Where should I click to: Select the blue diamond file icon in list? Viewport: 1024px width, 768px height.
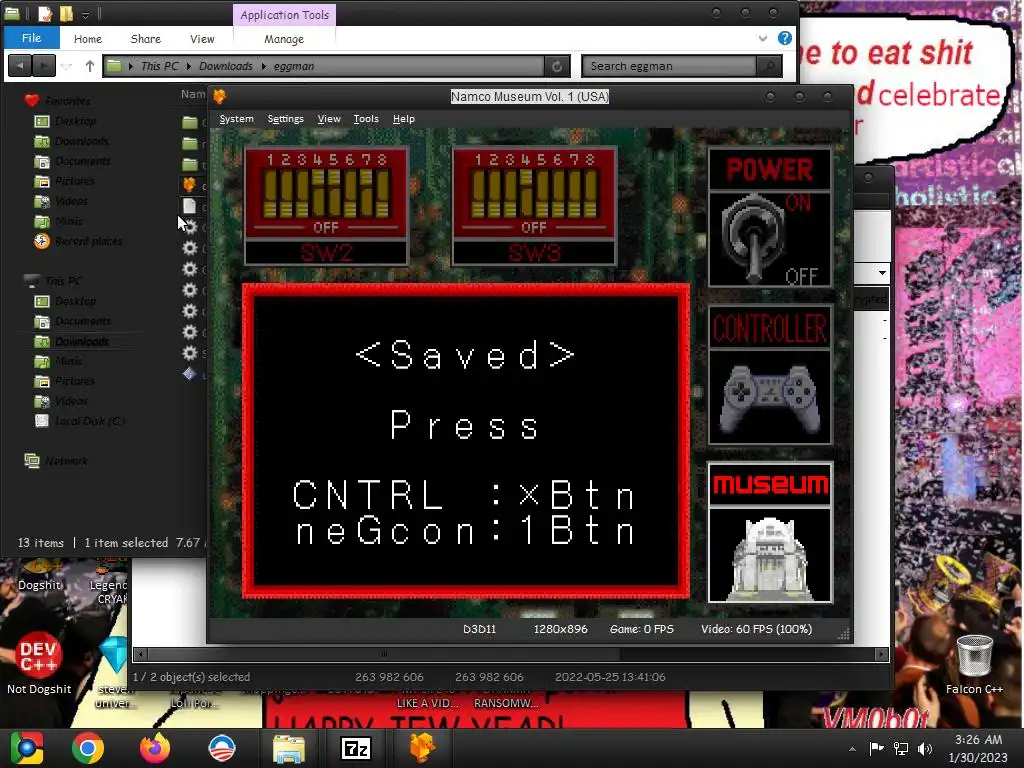click(x=189, y=374)
